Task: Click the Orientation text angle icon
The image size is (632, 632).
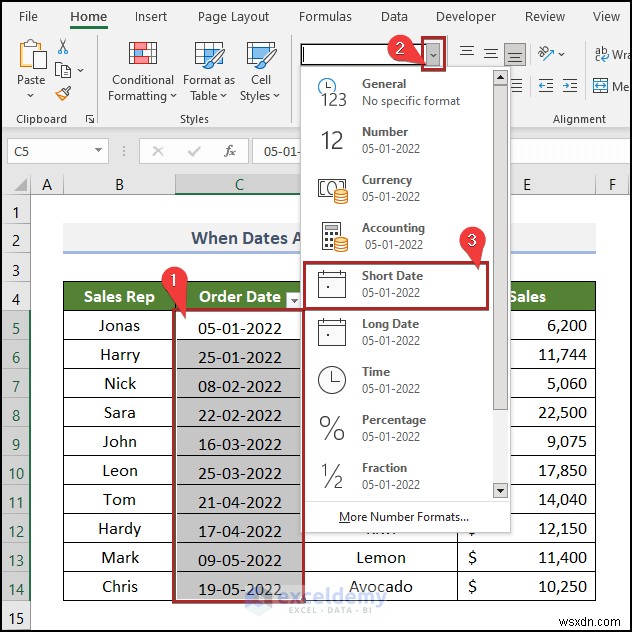Action: click(x=546, y=53)
